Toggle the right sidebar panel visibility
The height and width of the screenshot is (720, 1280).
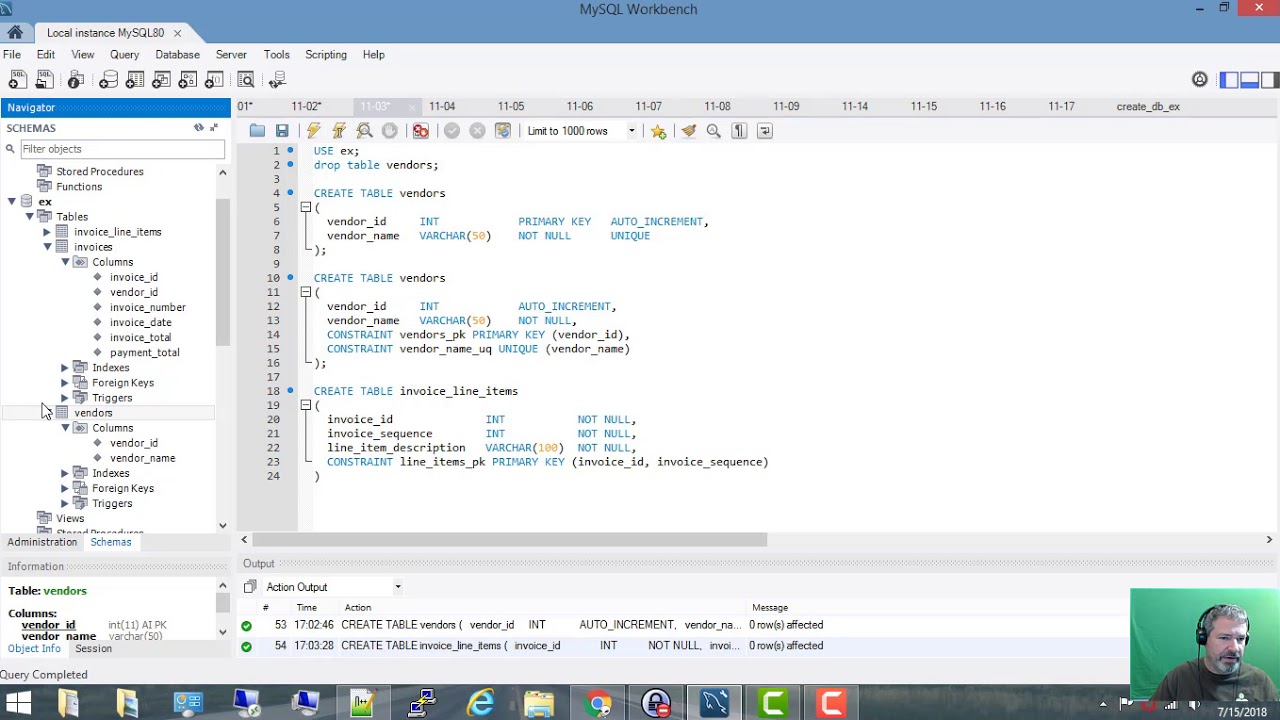[x=1269, y=80]
